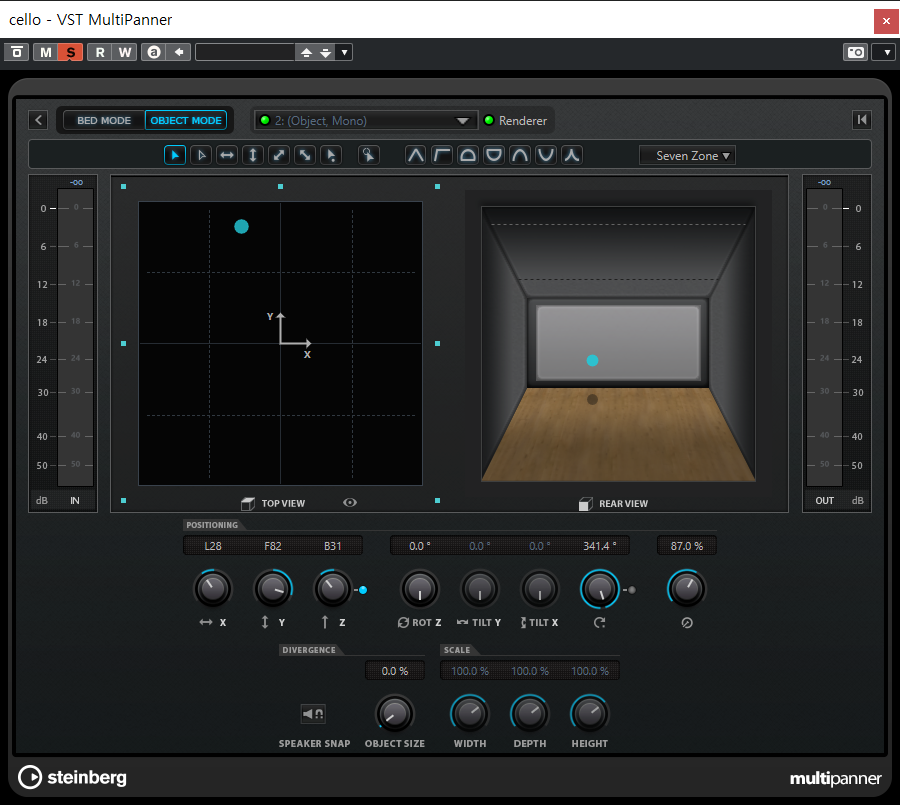Click the Height scale knob
The image size is (900, 805).
pos(589,714)
